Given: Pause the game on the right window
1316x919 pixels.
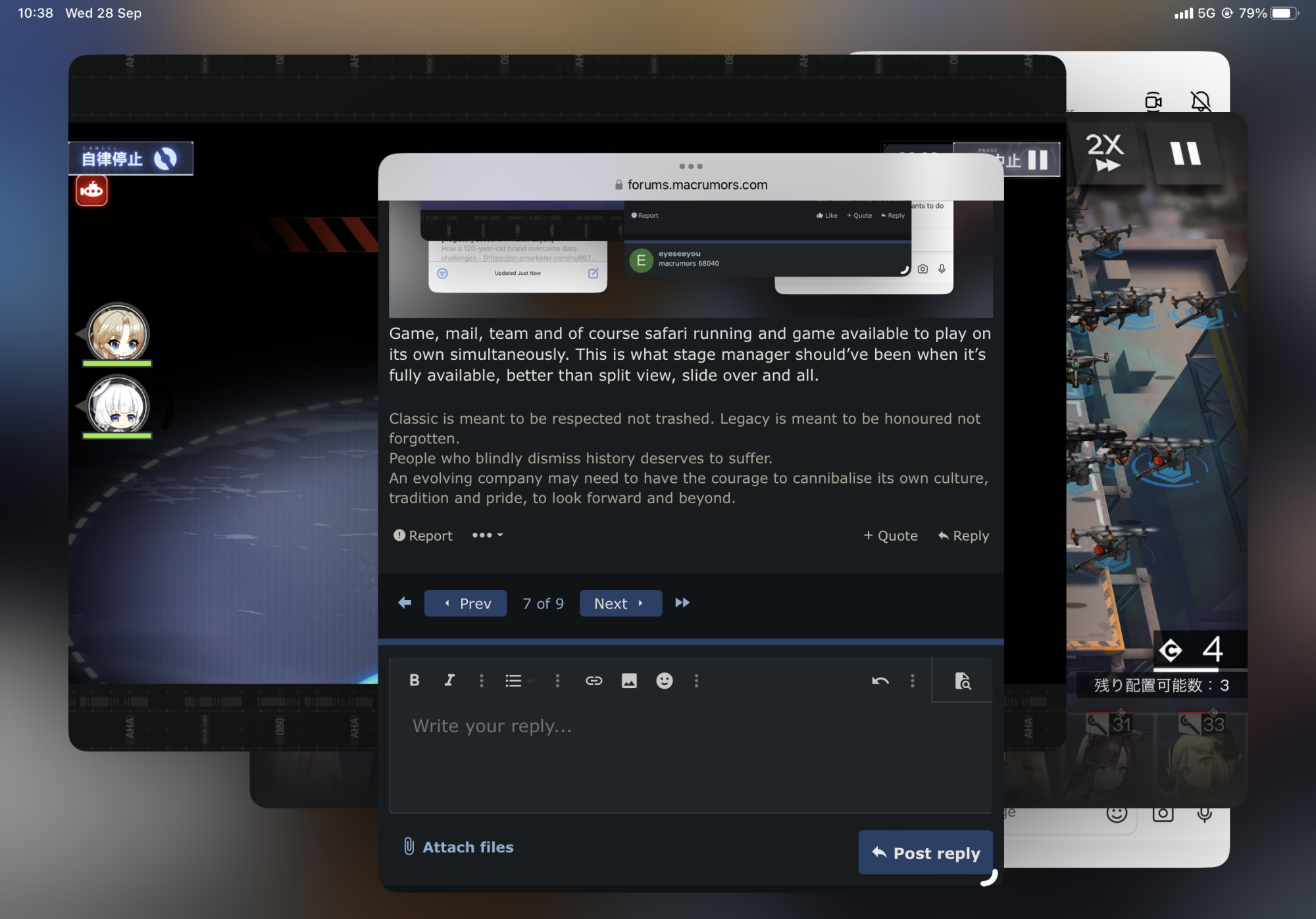Looking at the screenshot, I should (x=1185, y=152).
